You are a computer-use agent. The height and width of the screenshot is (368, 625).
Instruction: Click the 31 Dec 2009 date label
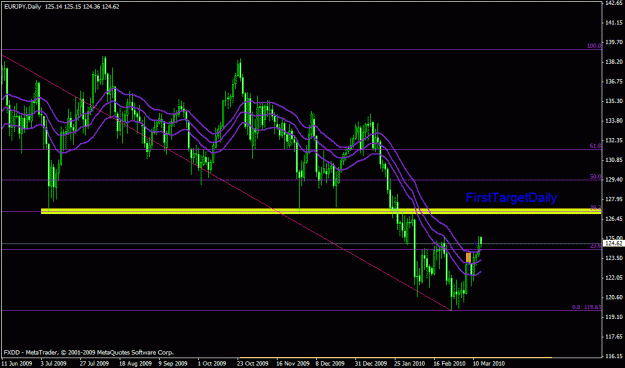tap(371, 363)
